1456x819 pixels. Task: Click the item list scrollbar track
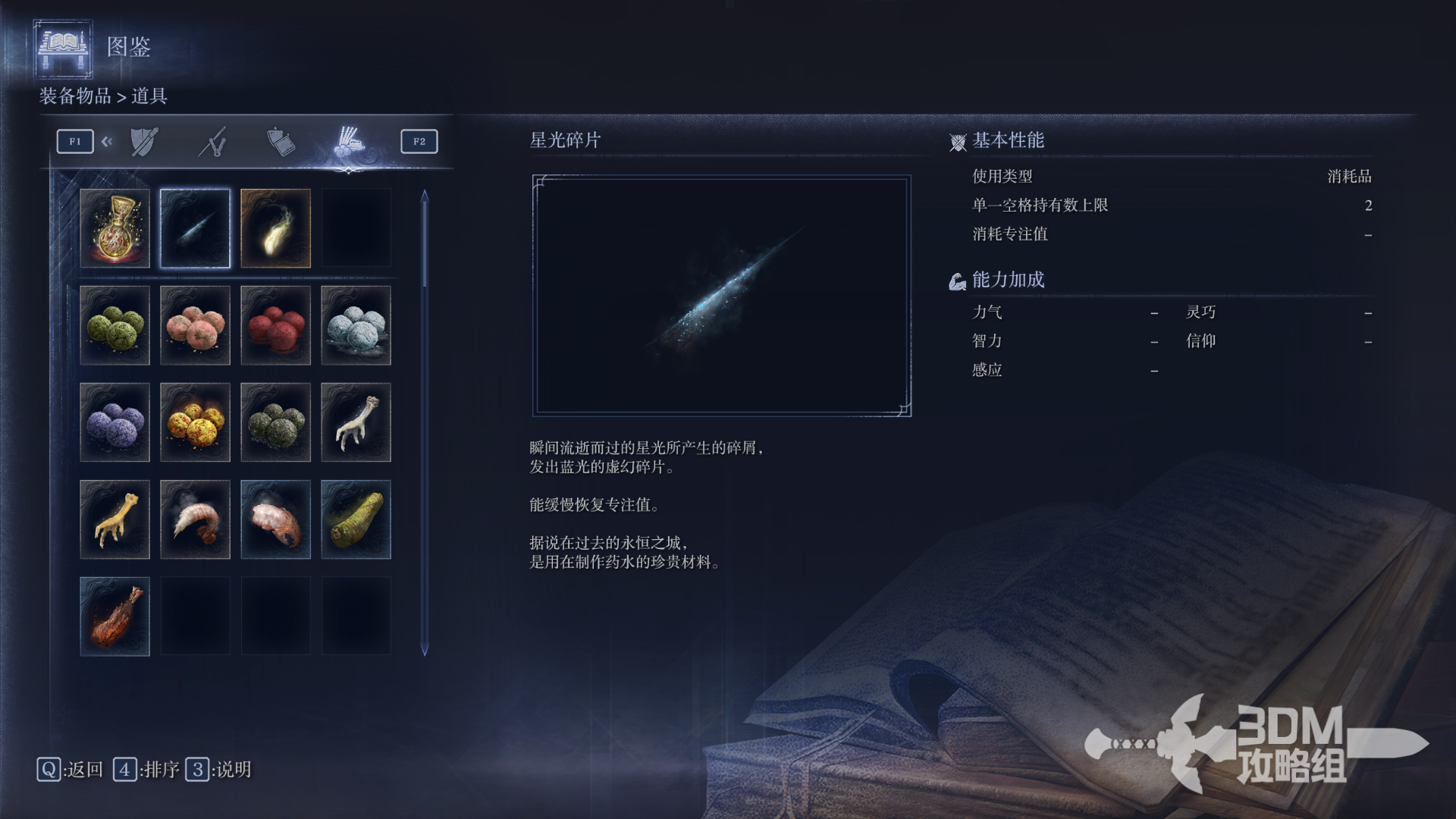point(425,422)
